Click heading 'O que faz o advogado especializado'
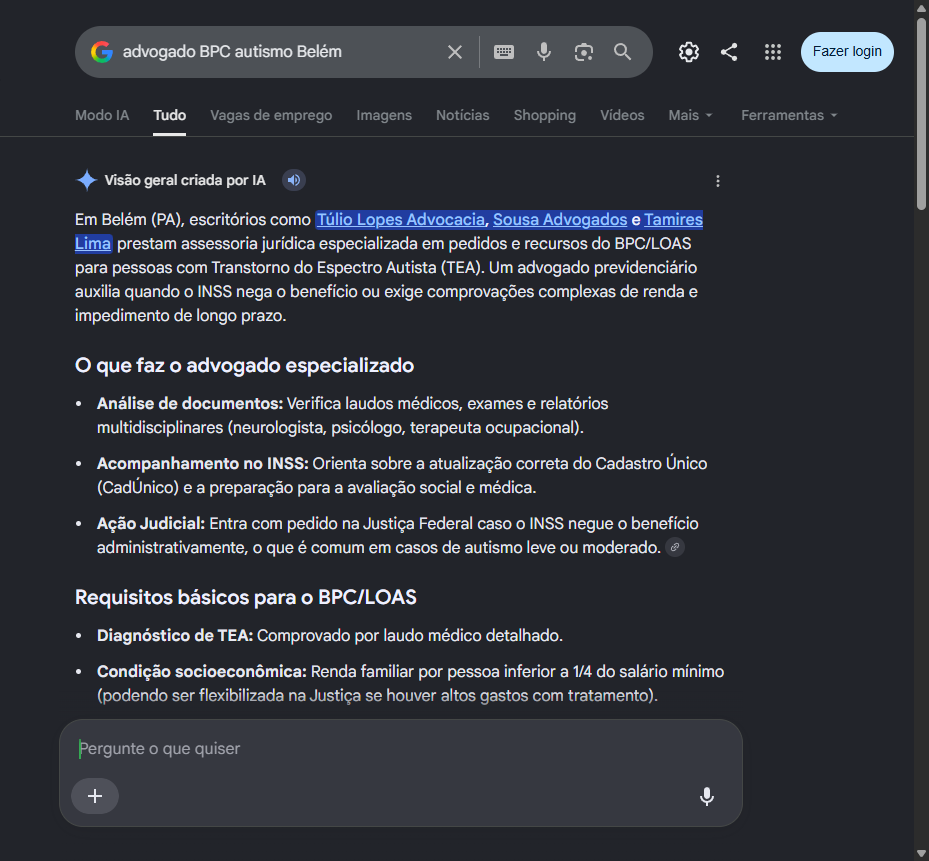The image size is (929, 861). 244,366
